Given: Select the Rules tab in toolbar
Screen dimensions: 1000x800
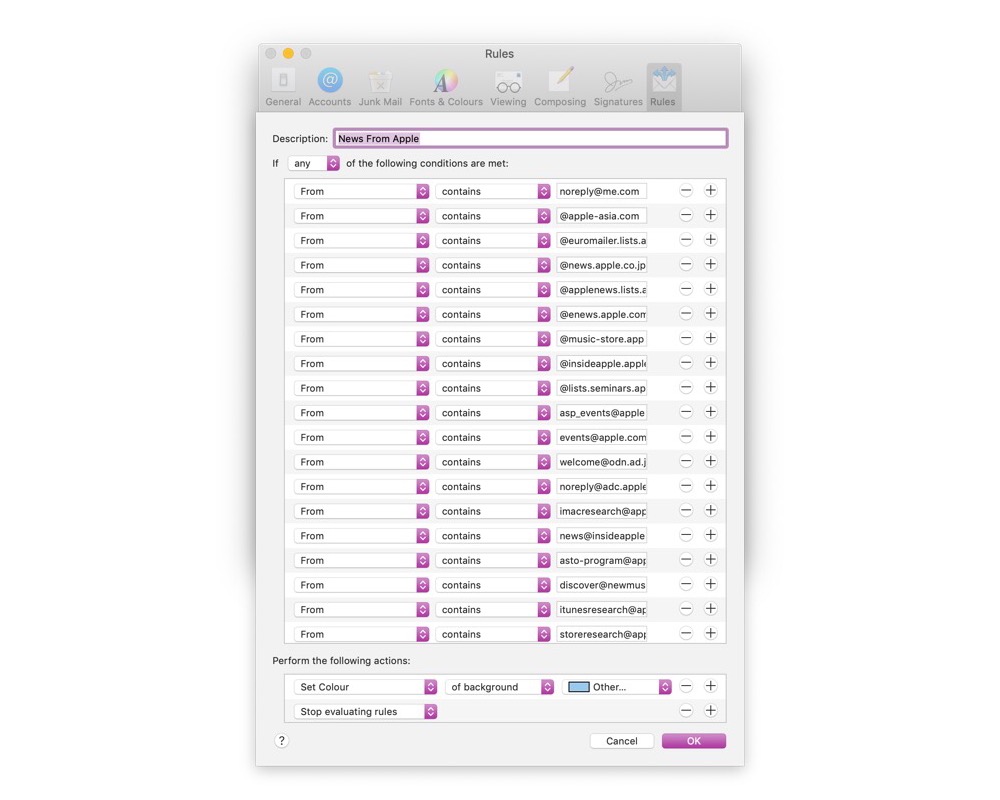Looking at the screenshot, I should click(663, 87).
